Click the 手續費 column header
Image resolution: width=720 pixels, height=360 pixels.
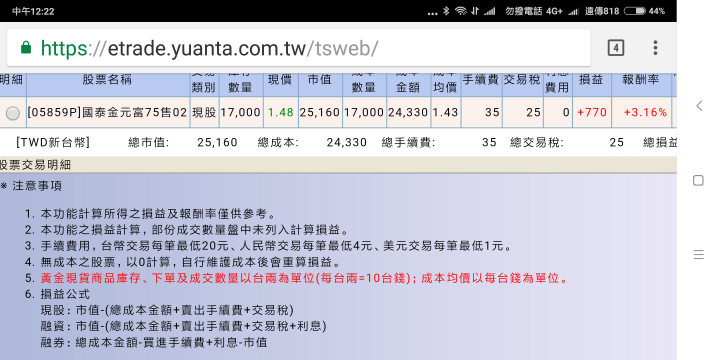(481, 80)
